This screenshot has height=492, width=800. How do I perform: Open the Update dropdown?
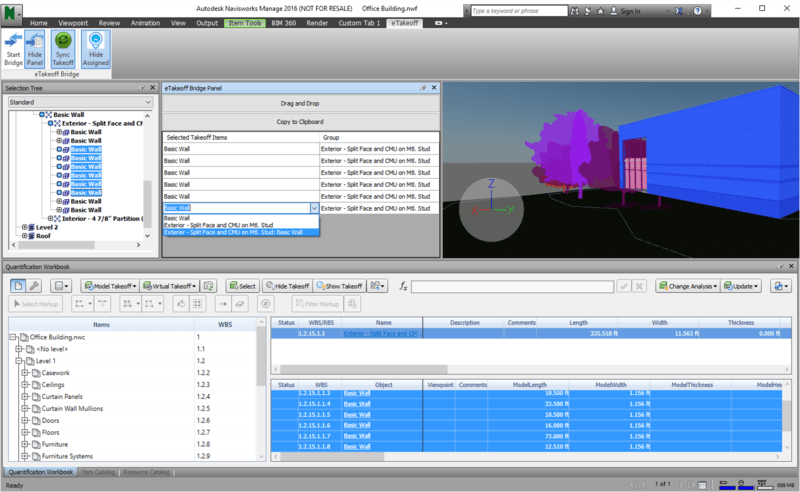coord(741,286)
